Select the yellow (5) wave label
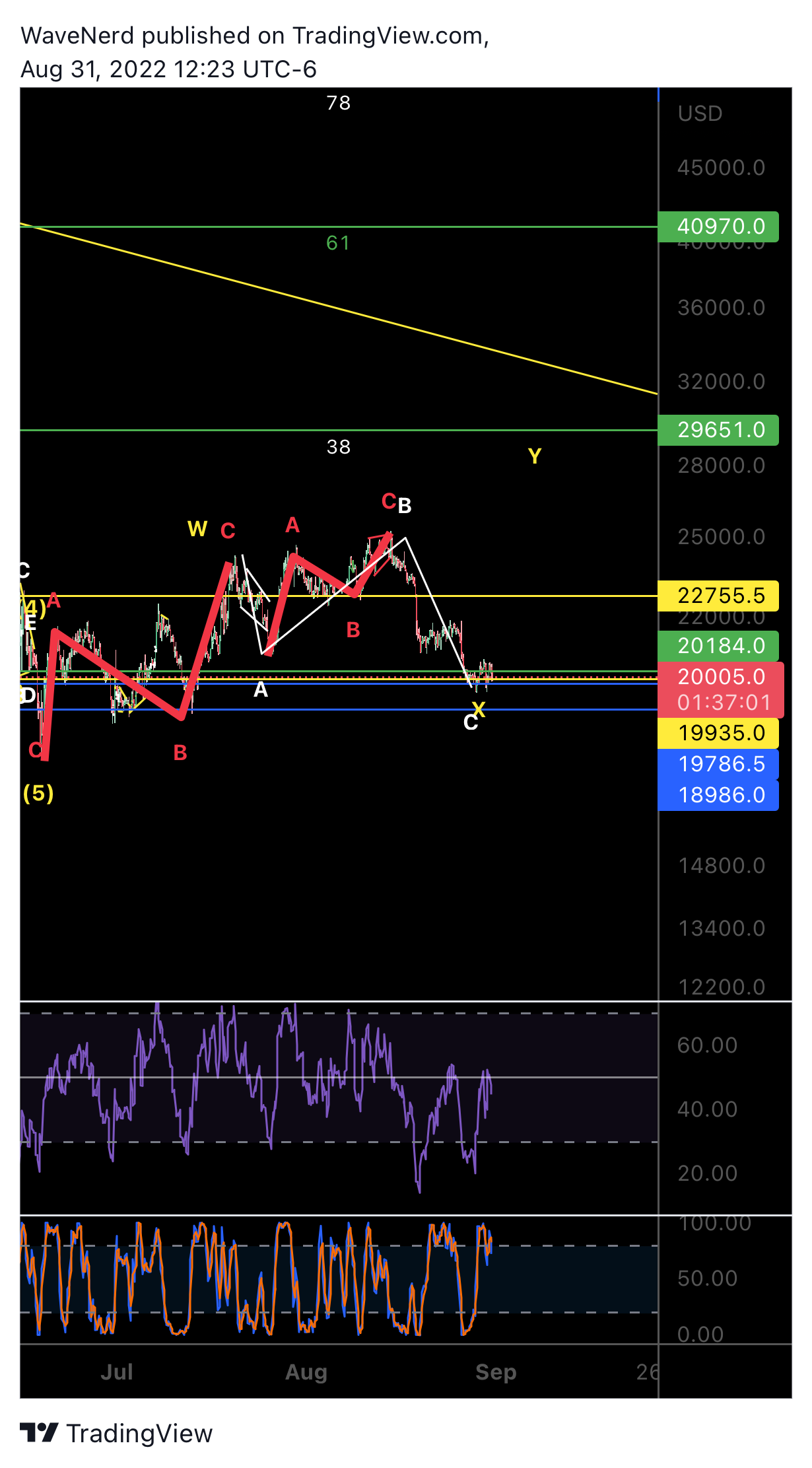This screenshot has height=1468, width=812. coord(38,793)
